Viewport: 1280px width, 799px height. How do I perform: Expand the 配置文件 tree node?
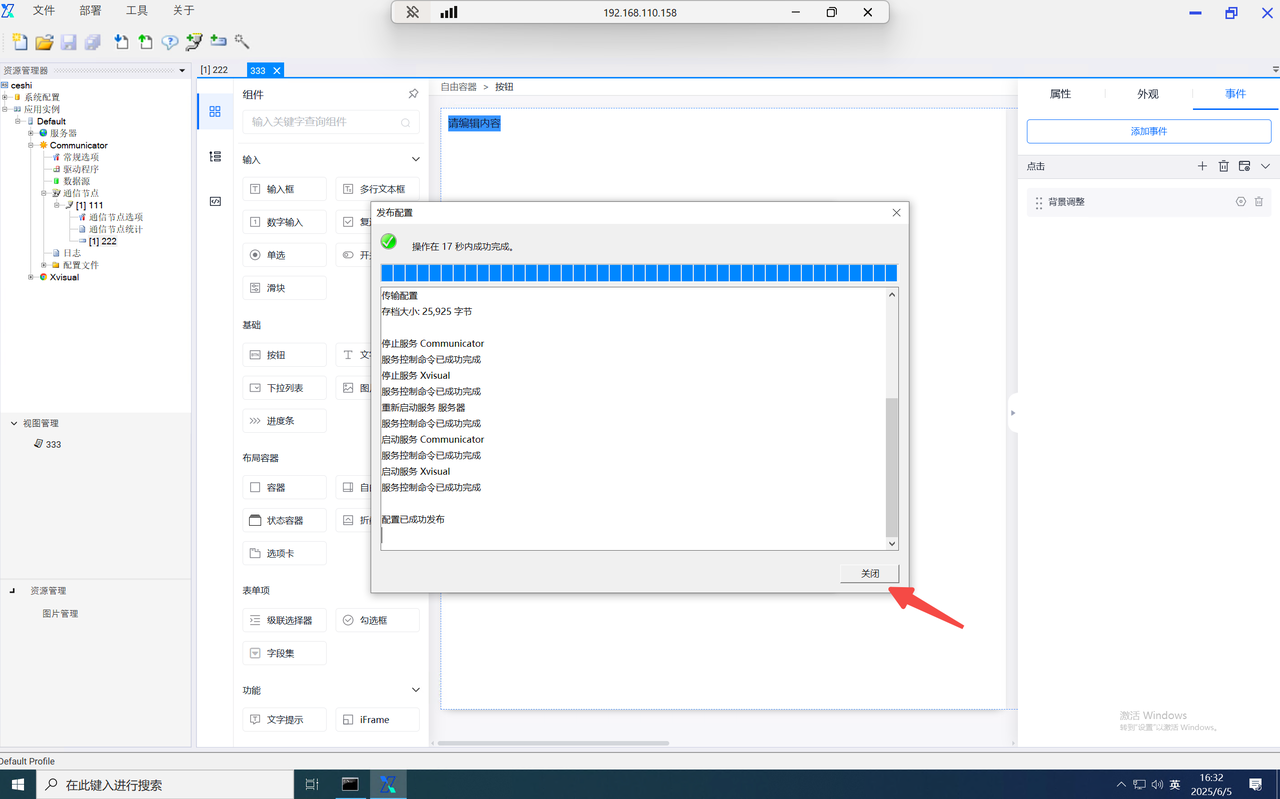pyautogui.click(x=44, y=265)
